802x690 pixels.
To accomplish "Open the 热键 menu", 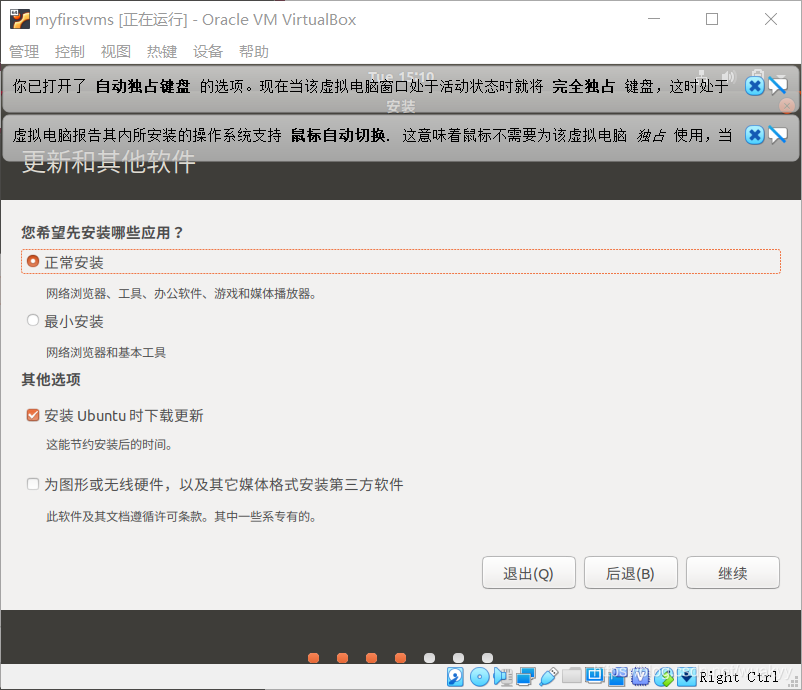I will point(162,52).
